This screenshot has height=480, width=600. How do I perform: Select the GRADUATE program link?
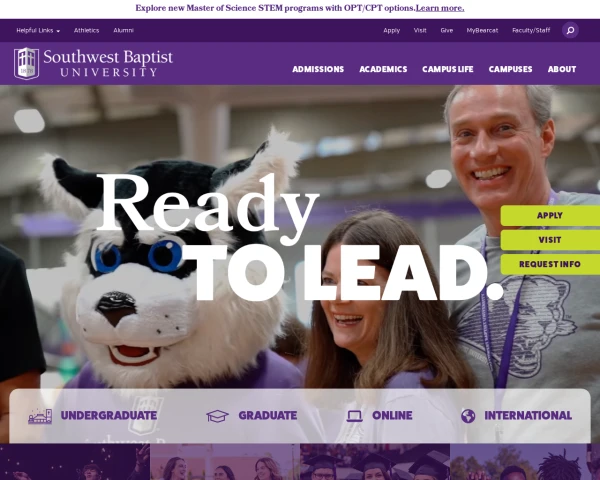(x=267, y=416)
